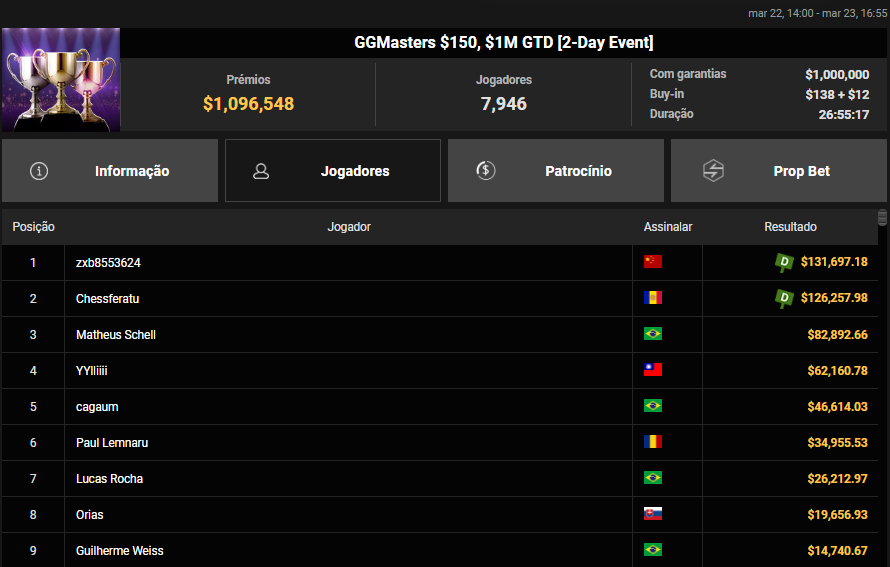This screenshot has height=567, width=890.
Task: Click the 7,946 players count
Action: point(503,104)
